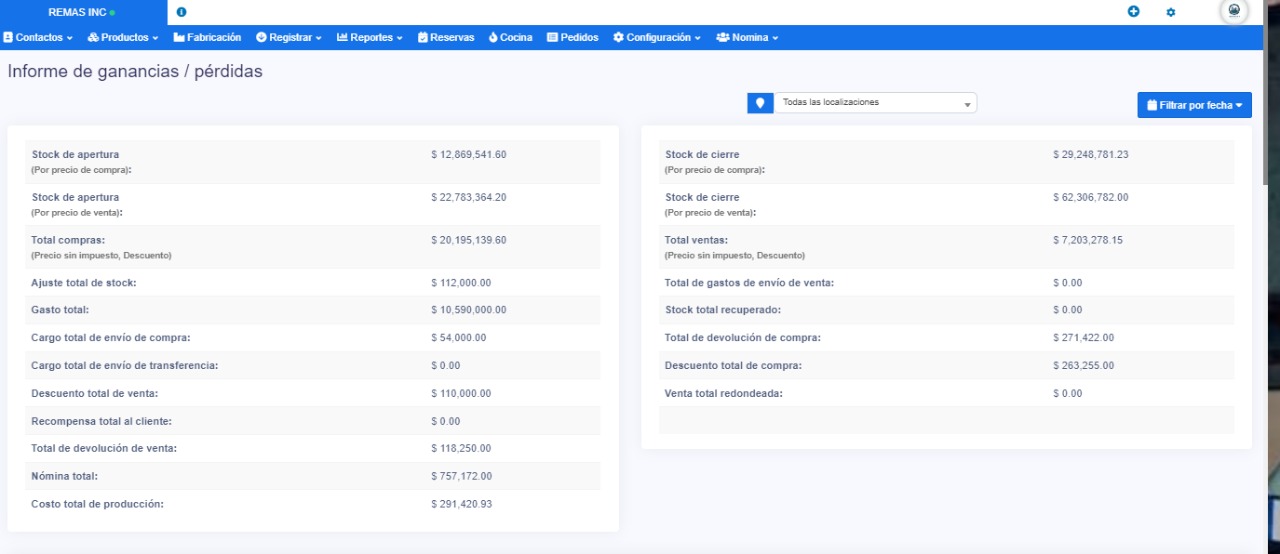Click the caret arrow next to Productos
This screenshot has height=554, width=1280.
coord(156,38)
